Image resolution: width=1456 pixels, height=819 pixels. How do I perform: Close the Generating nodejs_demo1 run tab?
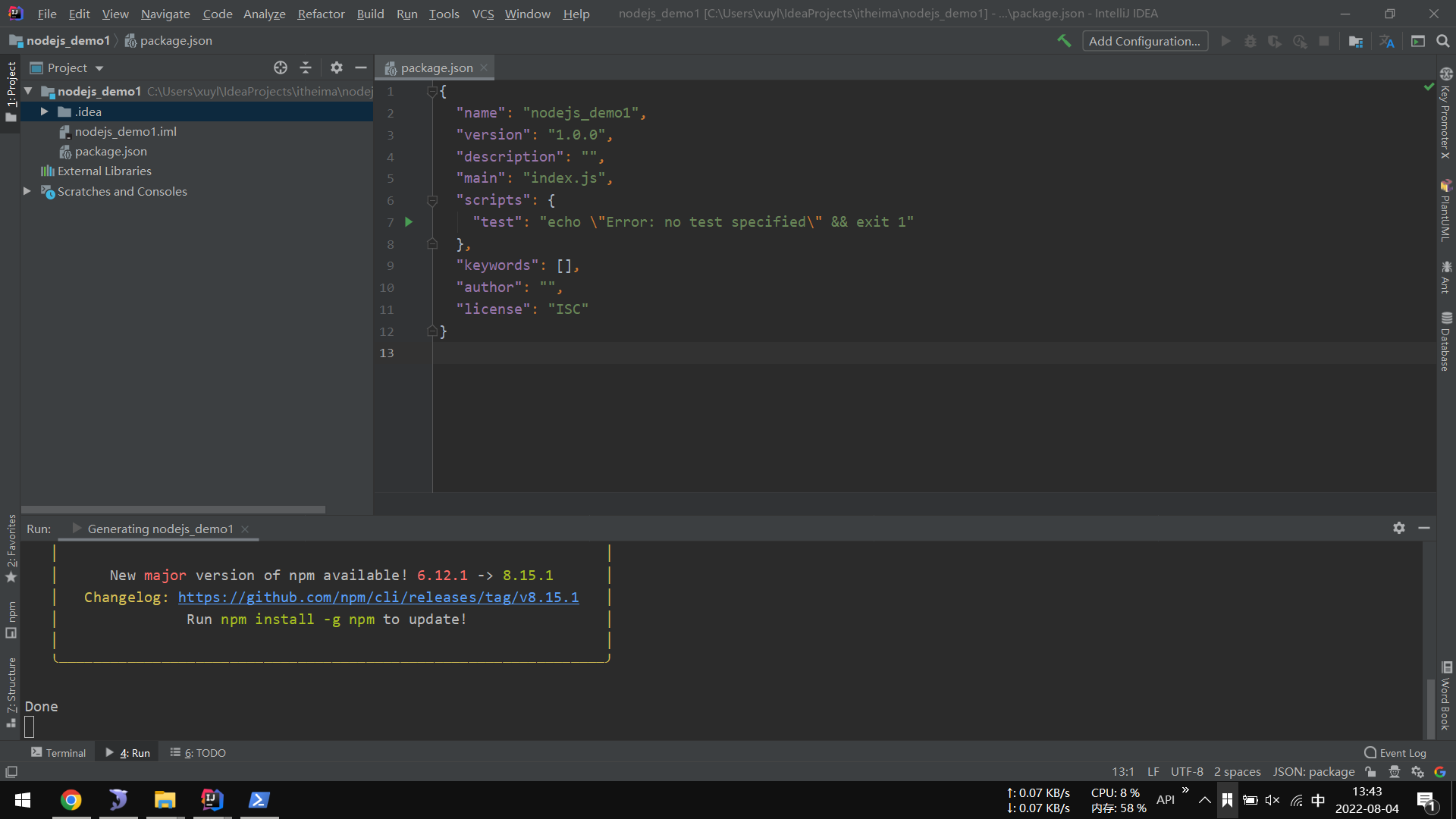(245, 529)
